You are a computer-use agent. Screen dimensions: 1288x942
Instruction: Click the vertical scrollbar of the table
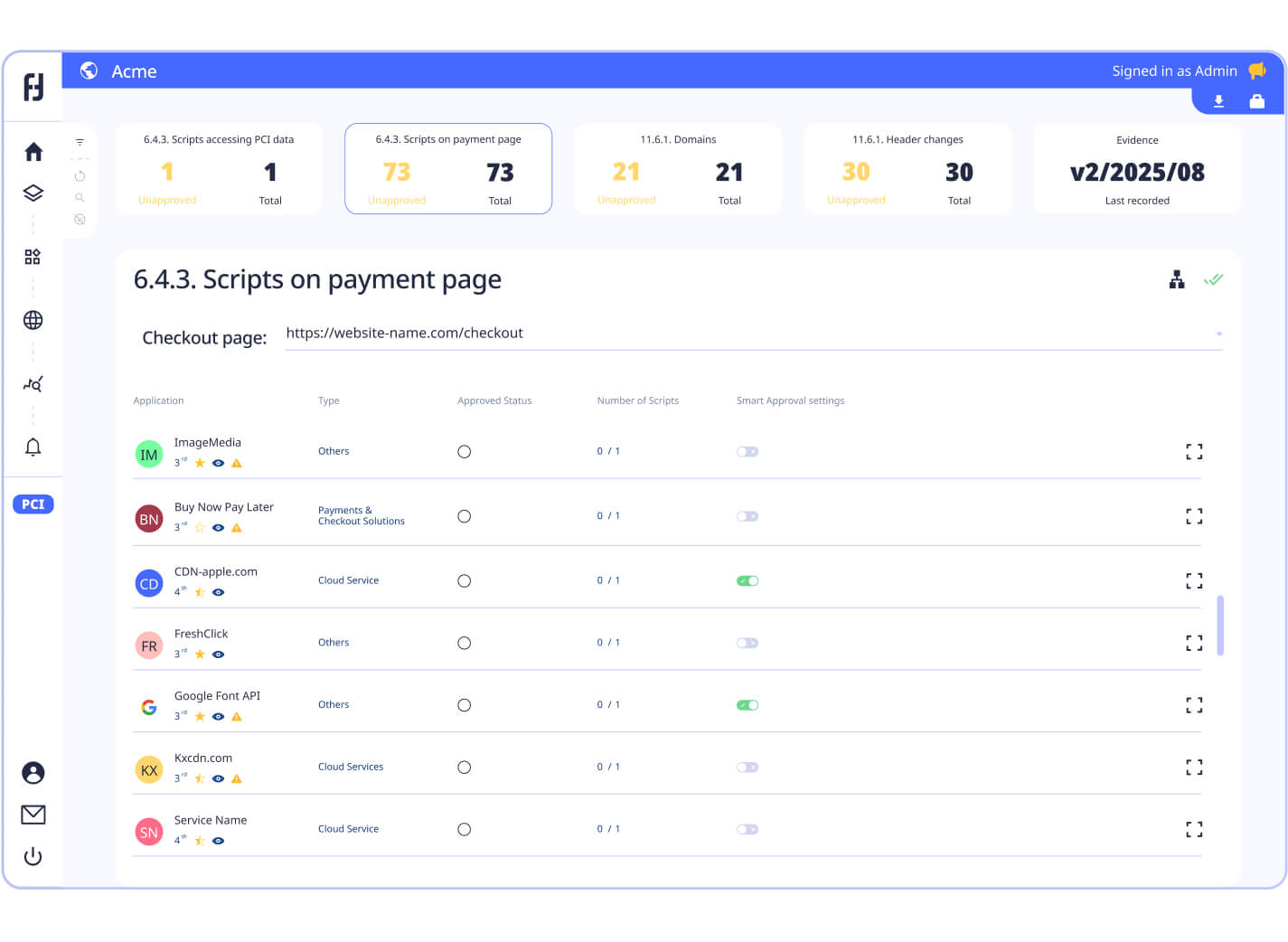tap(1220, 625)
